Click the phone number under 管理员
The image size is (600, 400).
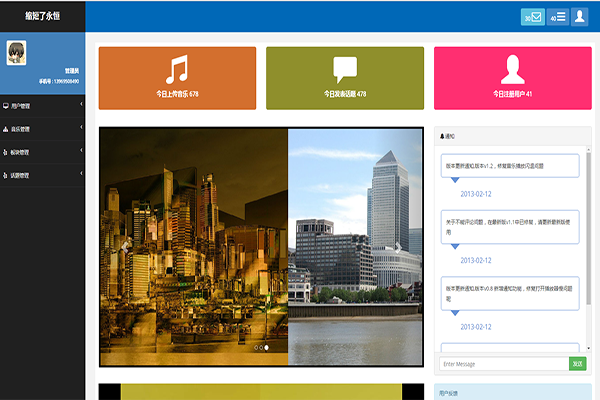[x=59, y=81]
